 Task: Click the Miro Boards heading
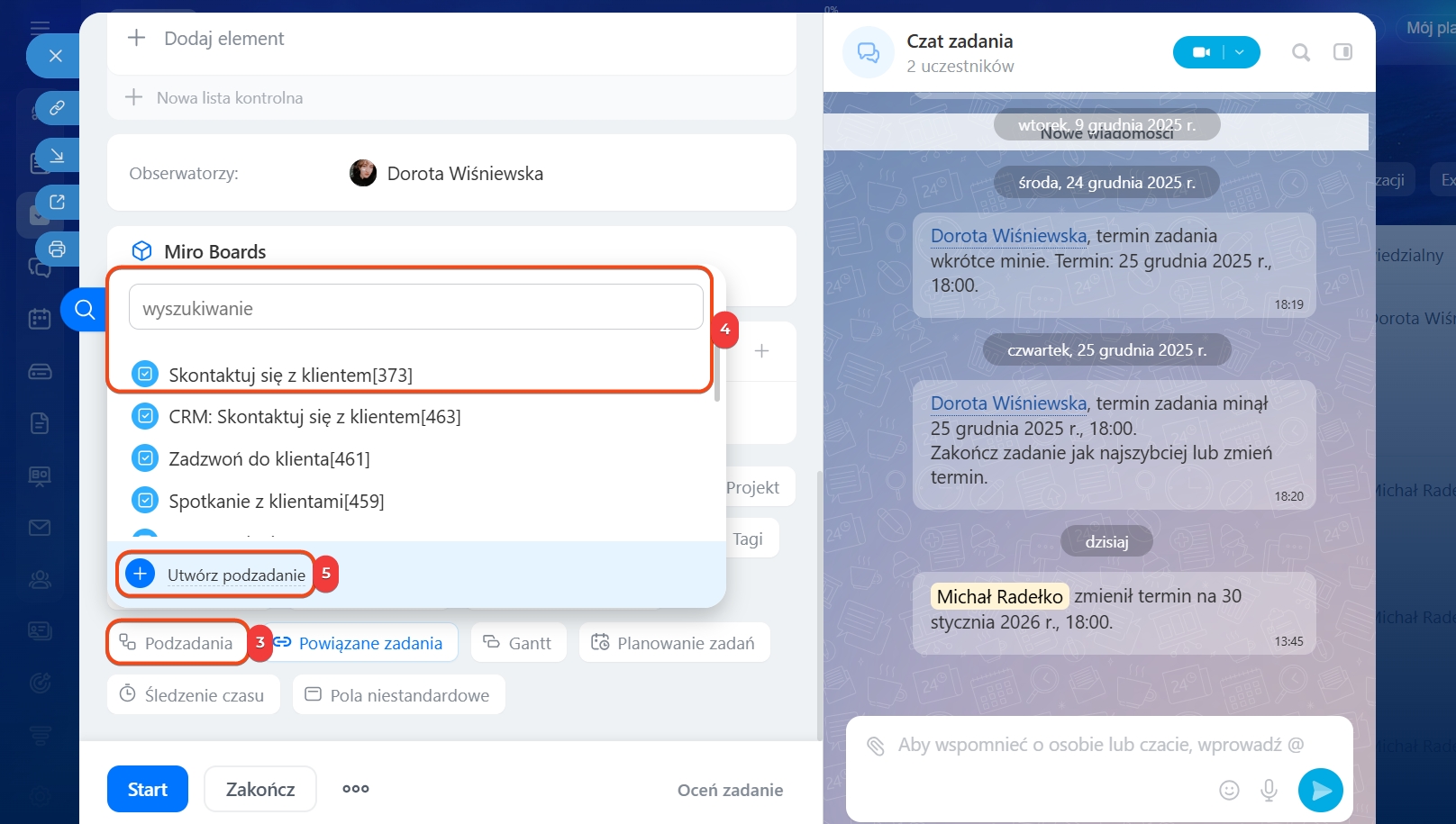point(214,252)
